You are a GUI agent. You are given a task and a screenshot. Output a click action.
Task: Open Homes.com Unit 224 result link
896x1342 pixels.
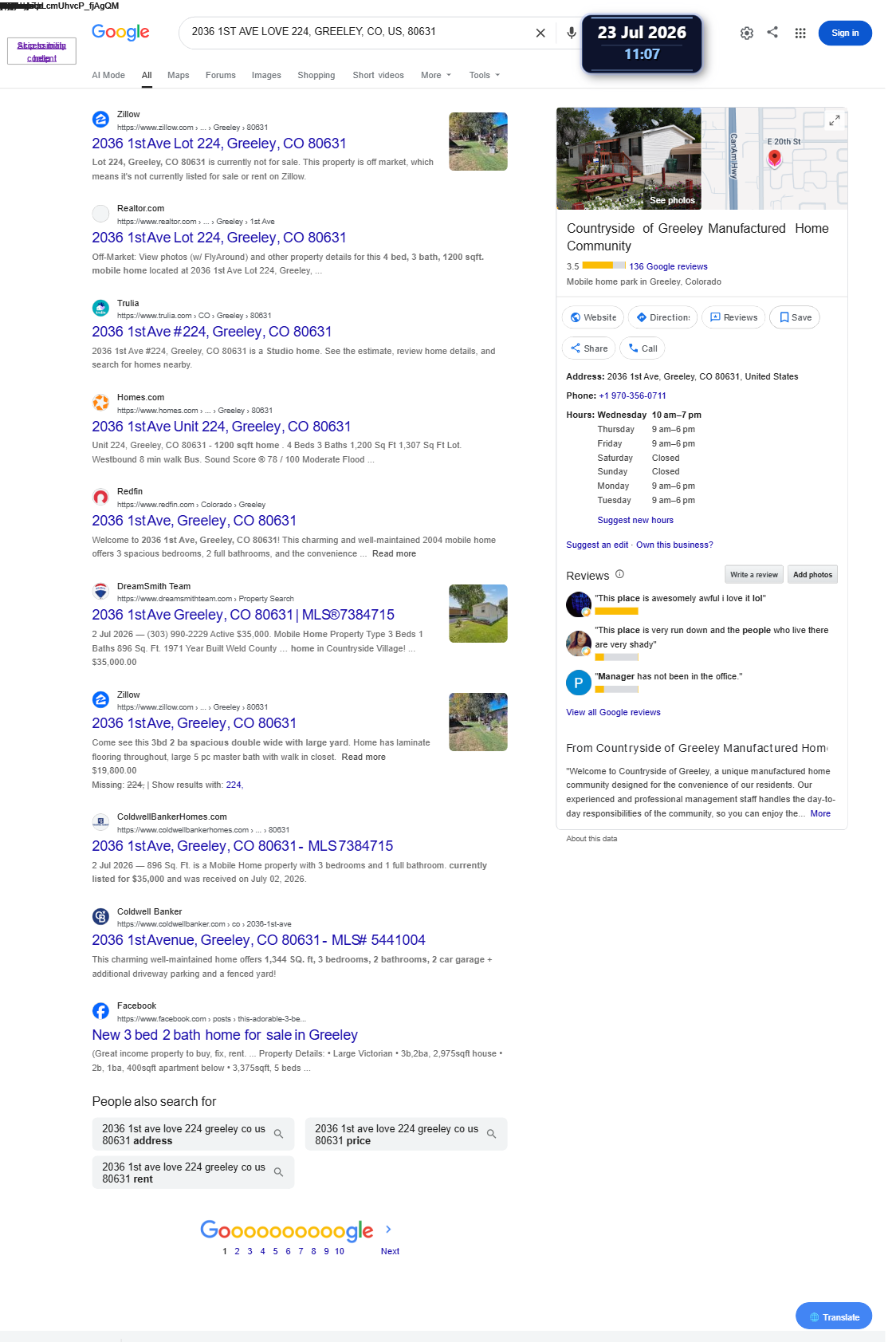coord(222,427)
